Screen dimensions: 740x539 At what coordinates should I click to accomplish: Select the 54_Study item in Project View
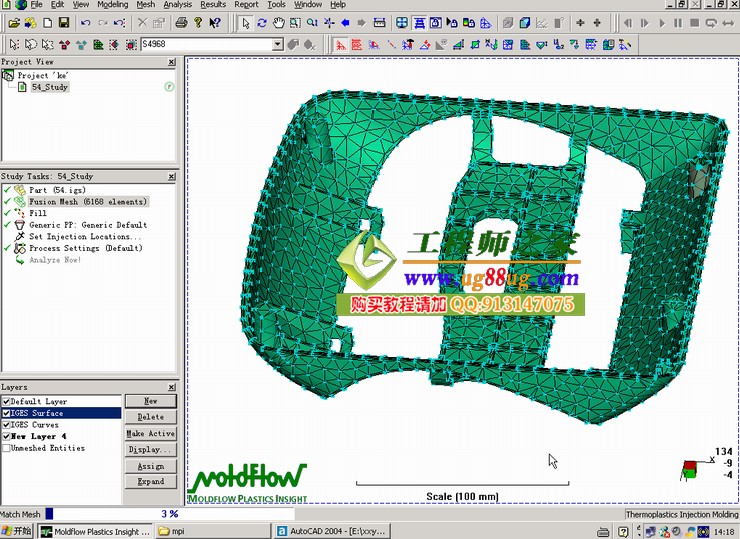pos(50,87)
